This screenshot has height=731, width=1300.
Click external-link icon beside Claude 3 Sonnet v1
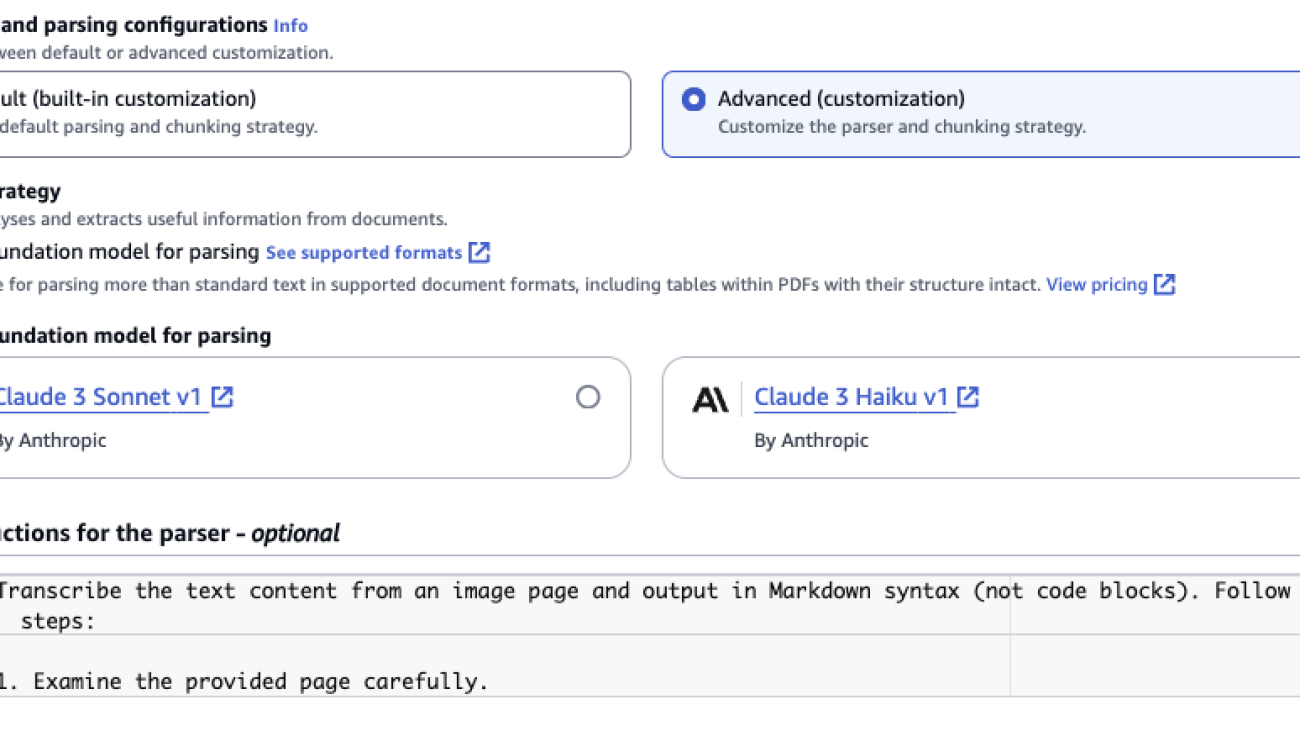(x=222, y=397)
